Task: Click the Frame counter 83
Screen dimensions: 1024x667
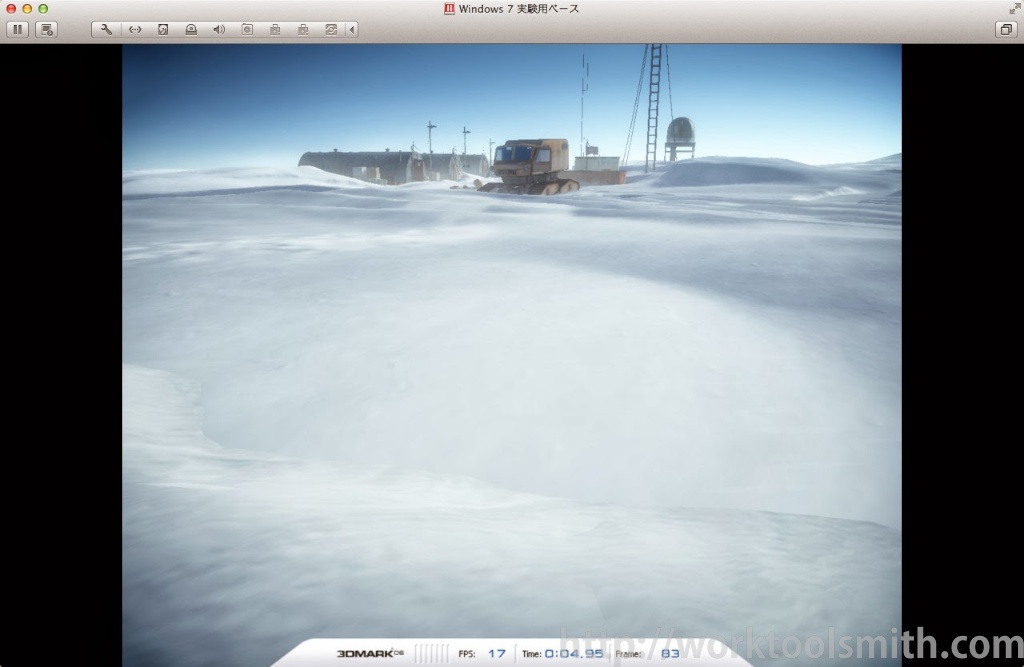Action: point(670,653)
